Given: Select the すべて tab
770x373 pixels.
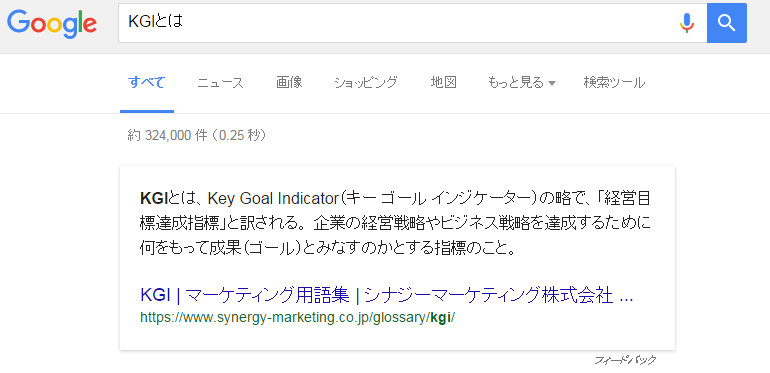Looking at the screenshot, I should 146,82.
